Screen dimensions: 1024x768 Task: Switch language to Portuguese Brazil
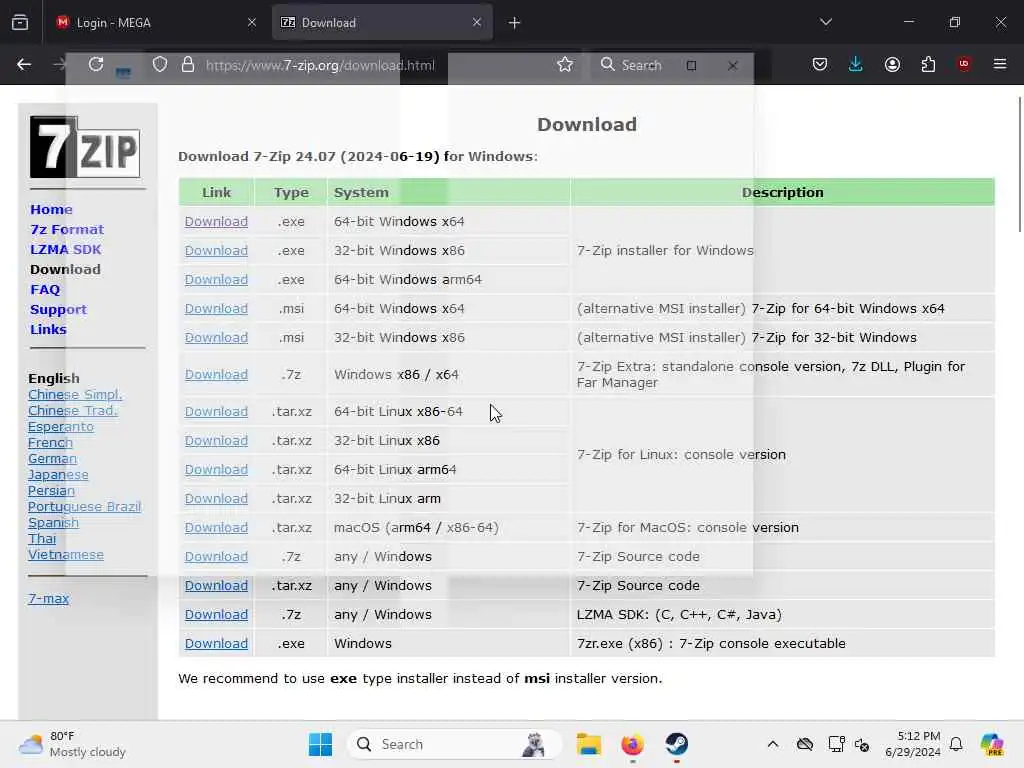84,507
